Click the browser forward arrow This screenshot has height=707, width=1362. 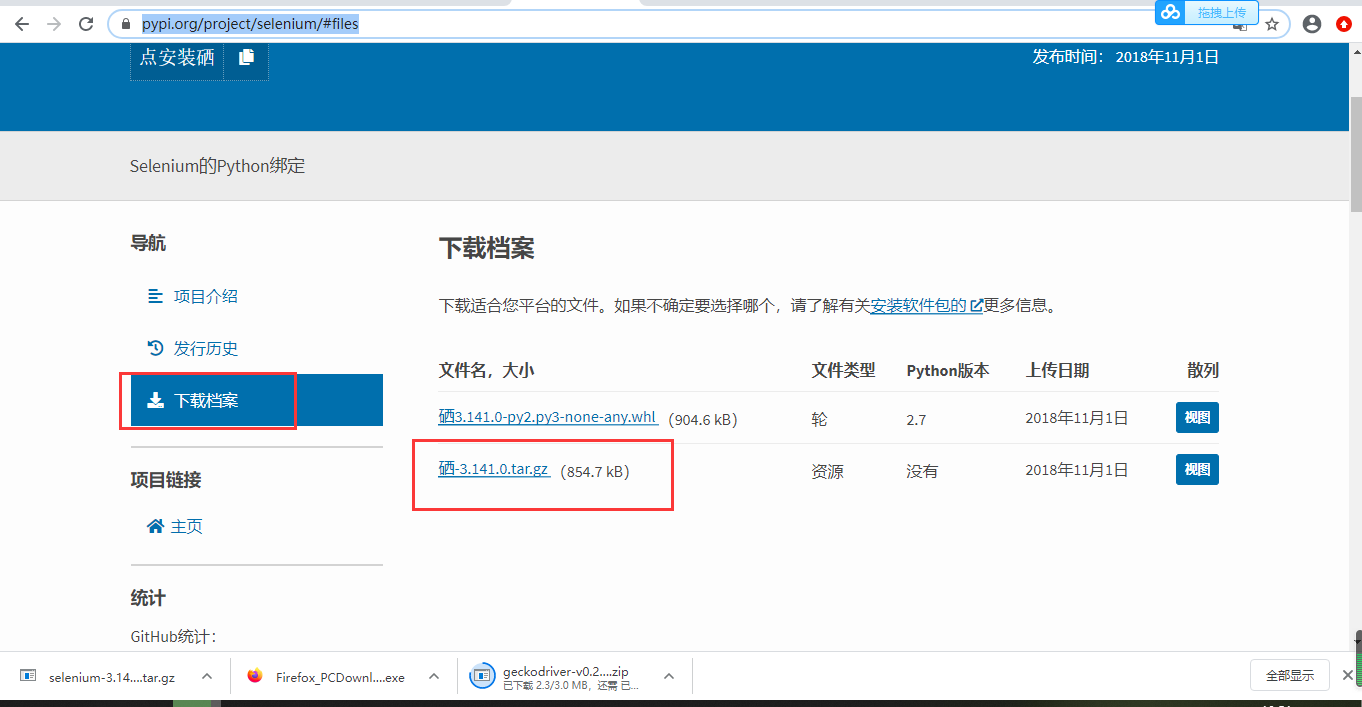coord(54,24)
